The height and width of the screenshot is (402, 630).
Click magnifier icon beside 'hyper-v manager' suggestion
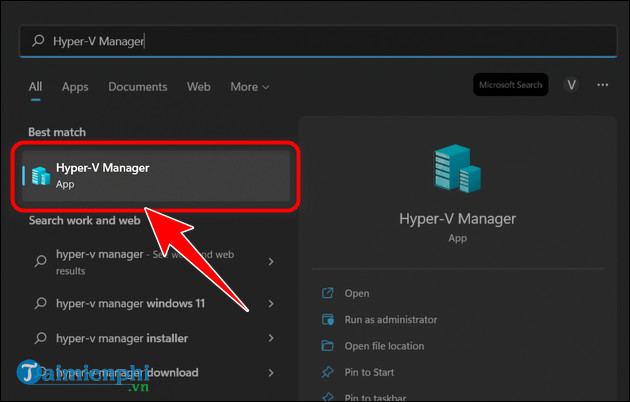coord(41,261)
